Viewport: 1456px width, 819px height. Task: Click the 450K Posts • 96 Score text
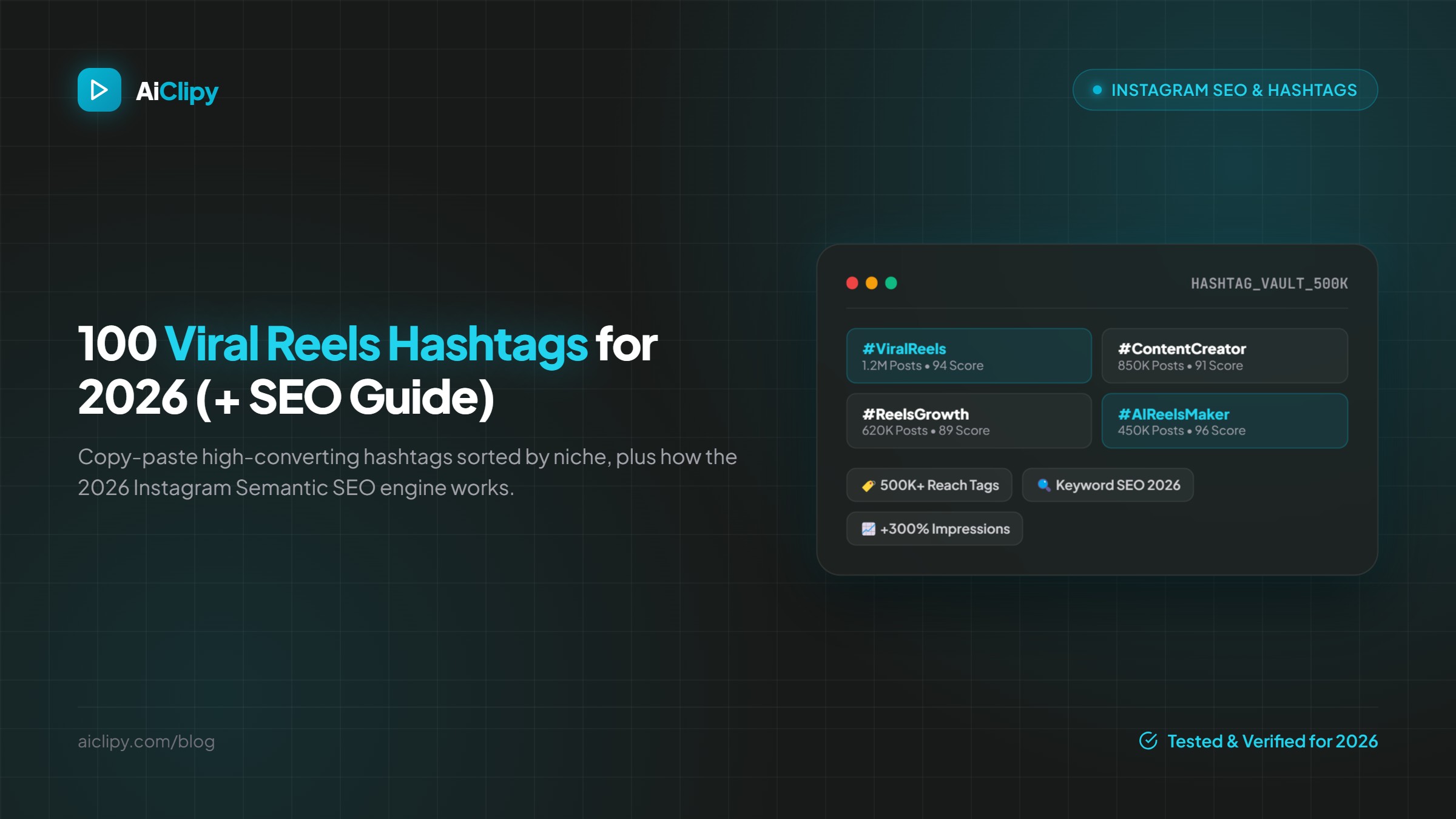pyautogui.click(x=1182, y=431)
